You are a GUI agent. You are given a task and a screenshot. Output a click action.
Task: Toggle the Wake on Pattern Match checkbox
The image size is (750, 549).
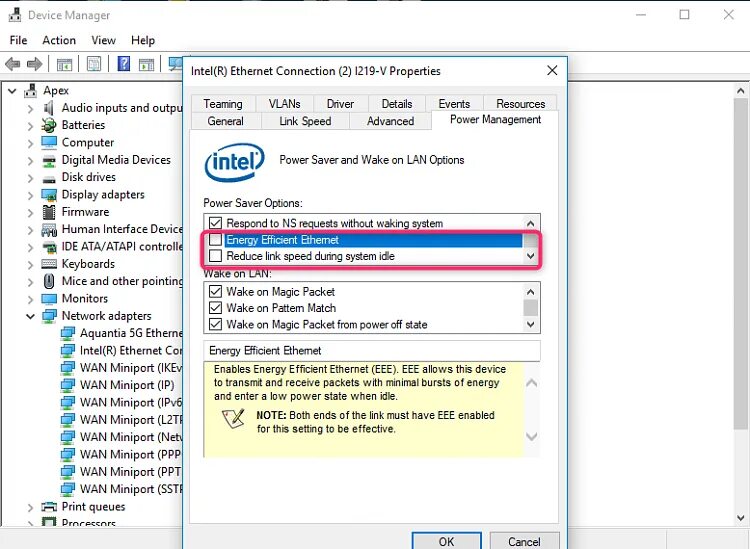[x=216, y=308]
